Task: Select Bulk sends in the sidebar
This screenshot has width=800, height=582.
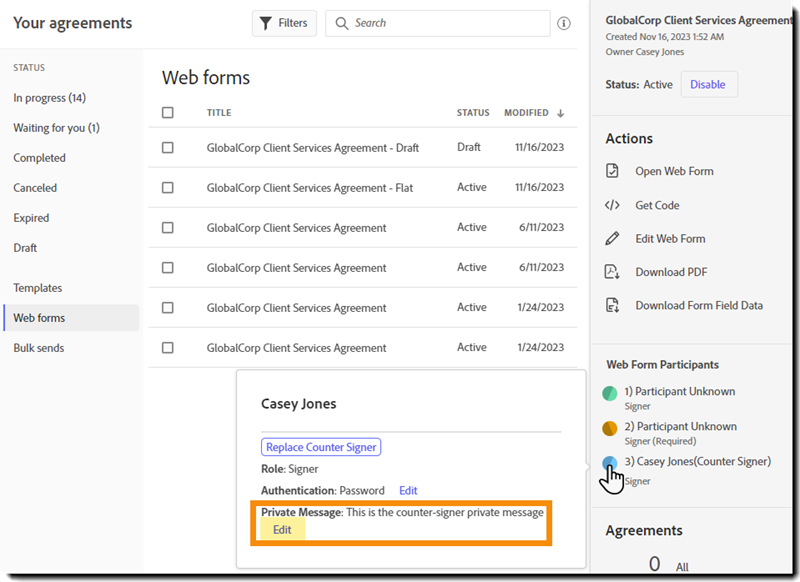Action: (x=39, y=348)
